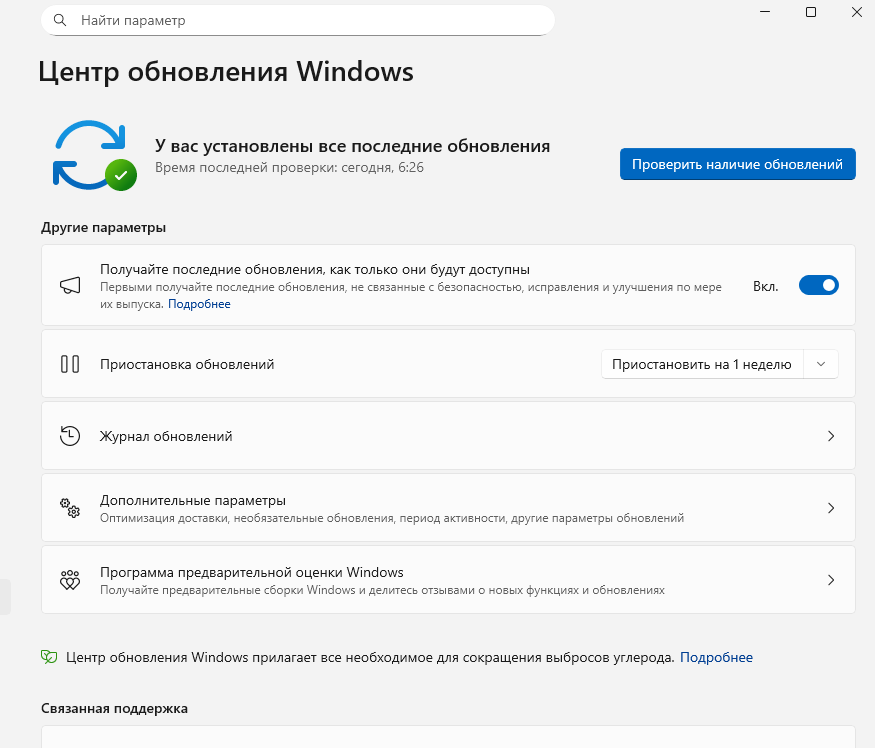
Task: Click chevron on "Журнал обновлений" row
Action: click(830, 436)
